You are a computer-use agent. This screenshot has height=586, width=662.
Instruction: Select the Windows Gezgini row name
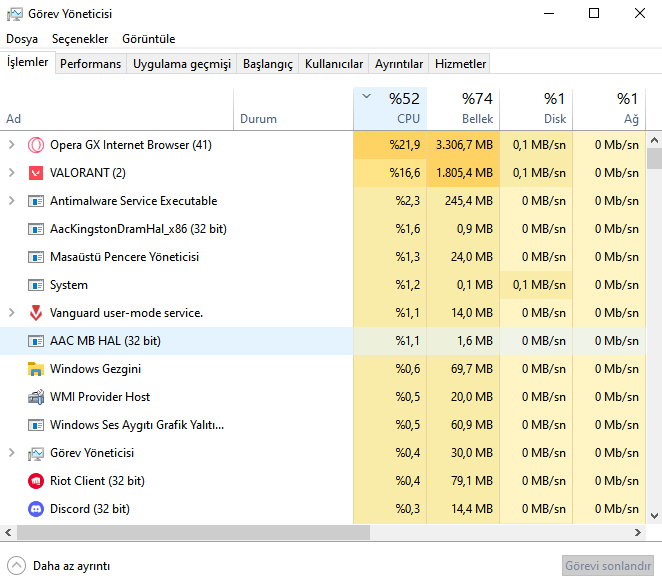pos(95,369)
